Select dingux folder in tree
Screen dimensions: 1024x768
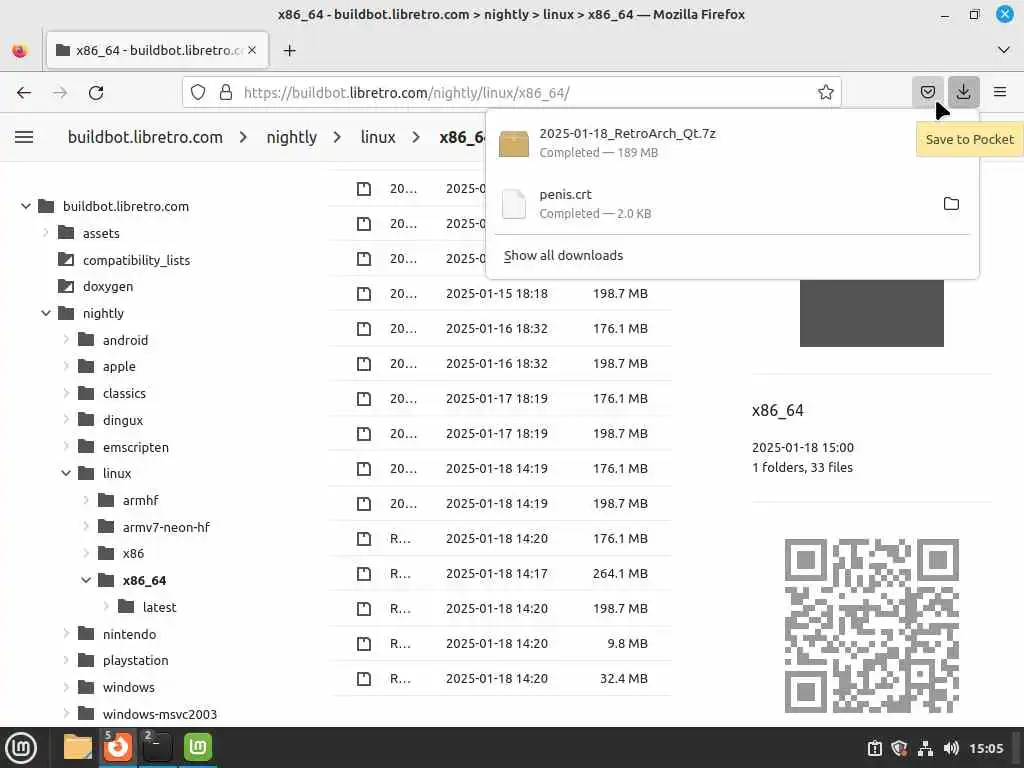click(123, 420)
